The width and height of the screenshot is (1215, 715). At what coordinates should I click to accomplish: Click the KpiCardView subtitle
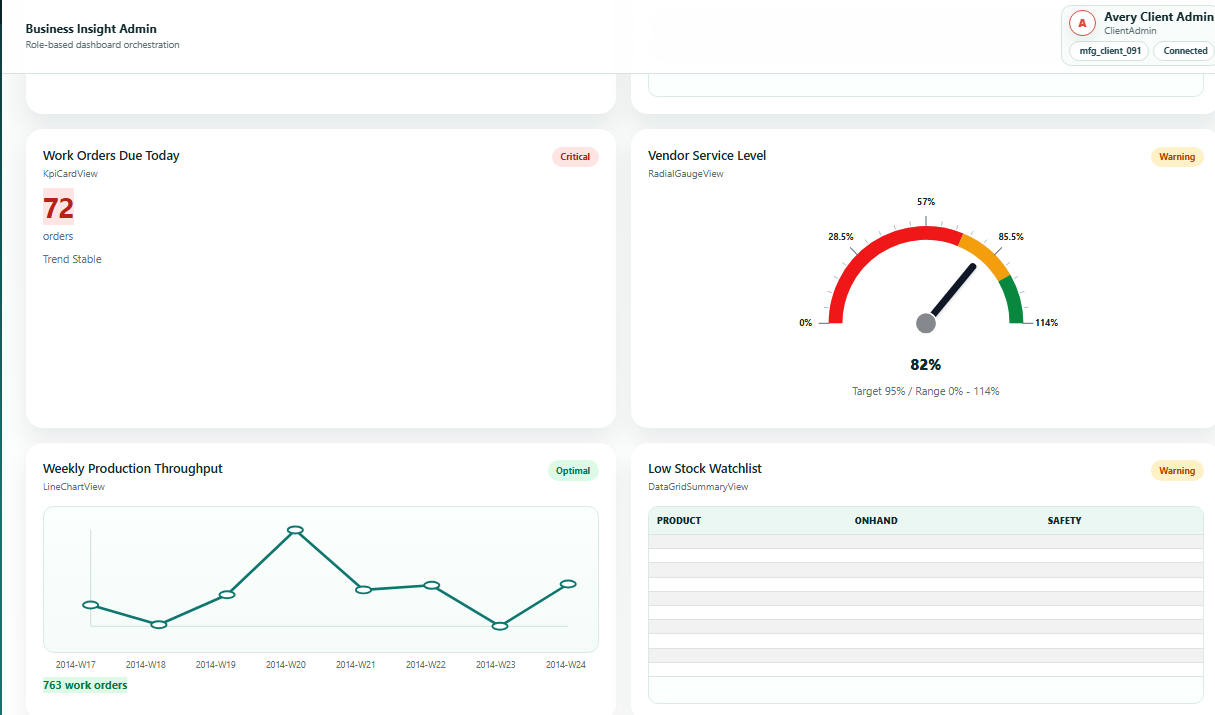[70, 174]
